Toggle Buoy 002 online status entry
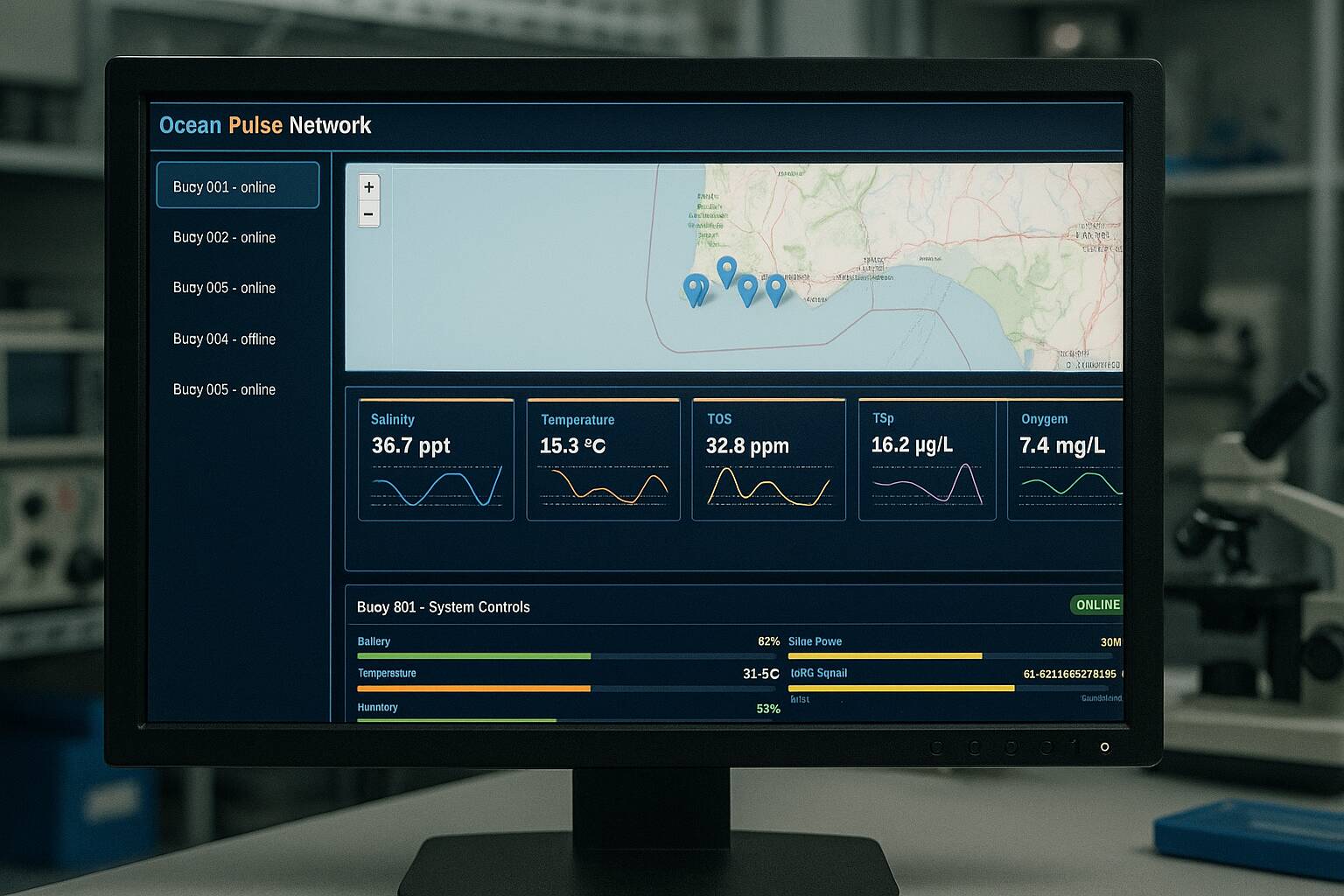 coord(225,237)
